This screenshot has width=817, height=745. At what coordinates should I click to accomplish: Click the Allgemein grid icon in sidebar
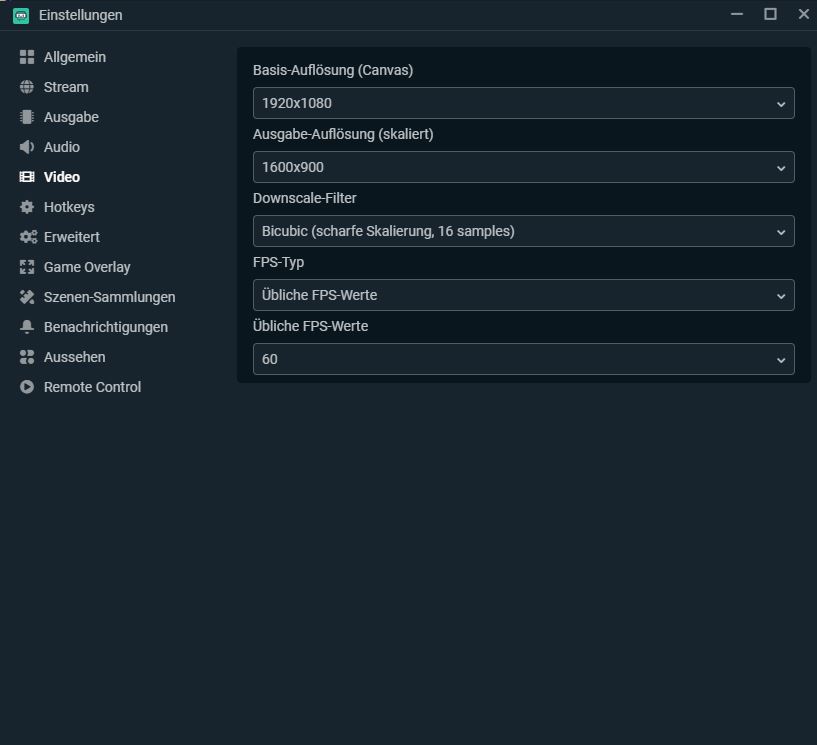pos(27,57)
